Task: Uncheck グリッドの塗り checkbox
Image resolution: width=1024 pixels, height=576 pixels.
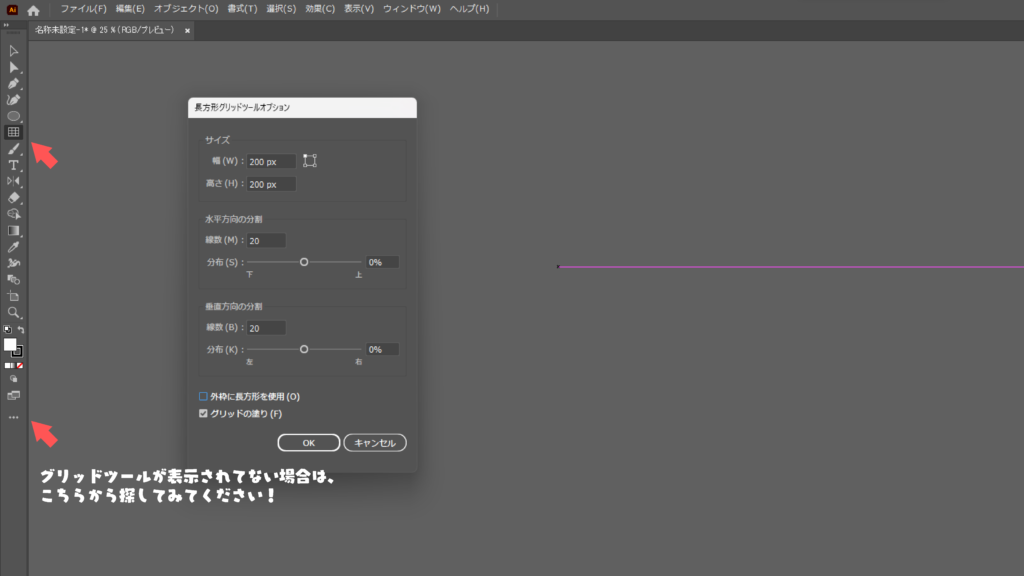Action: point(204,413)
